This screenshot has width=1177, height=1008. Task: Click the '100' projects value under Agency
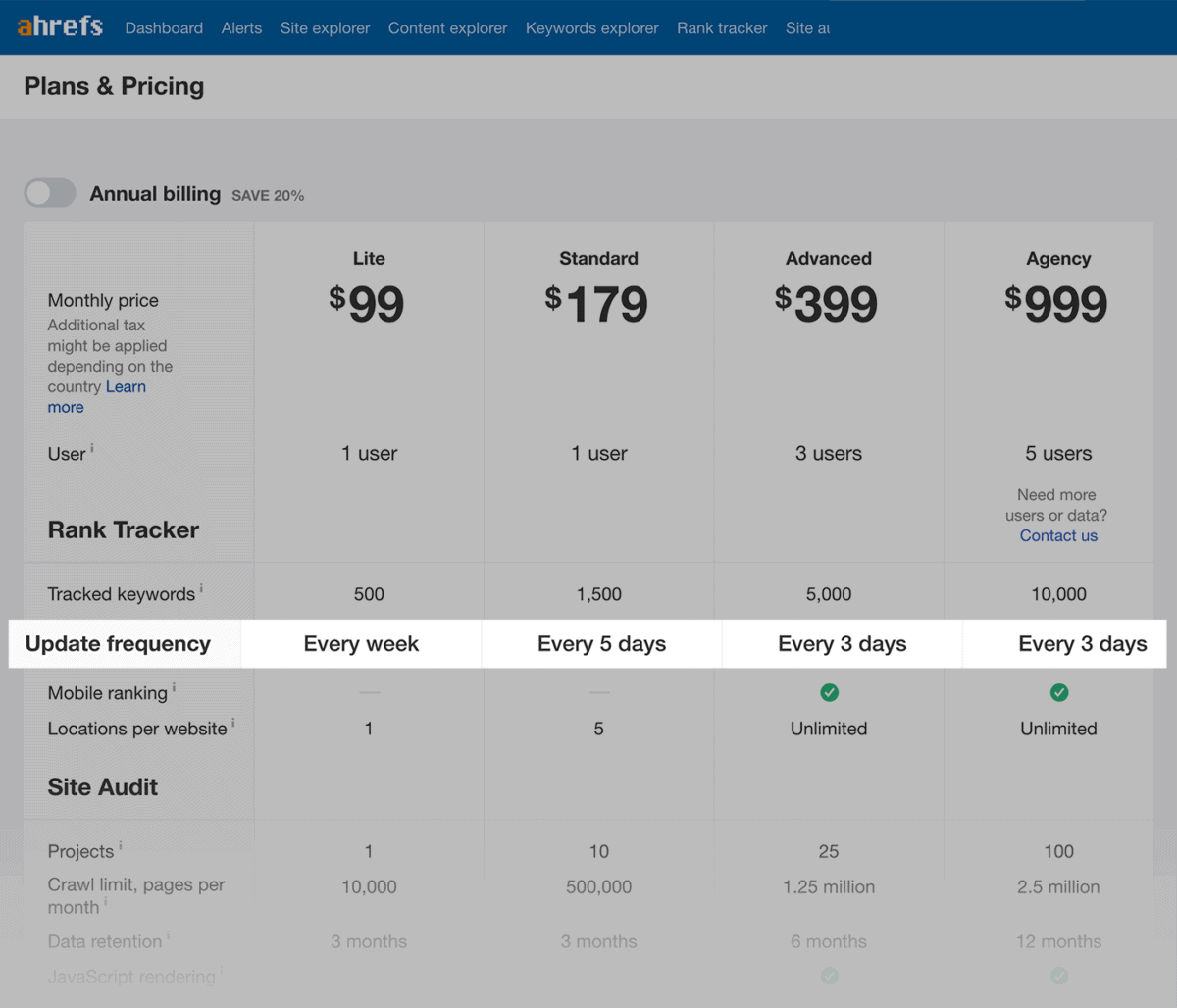1058,851
